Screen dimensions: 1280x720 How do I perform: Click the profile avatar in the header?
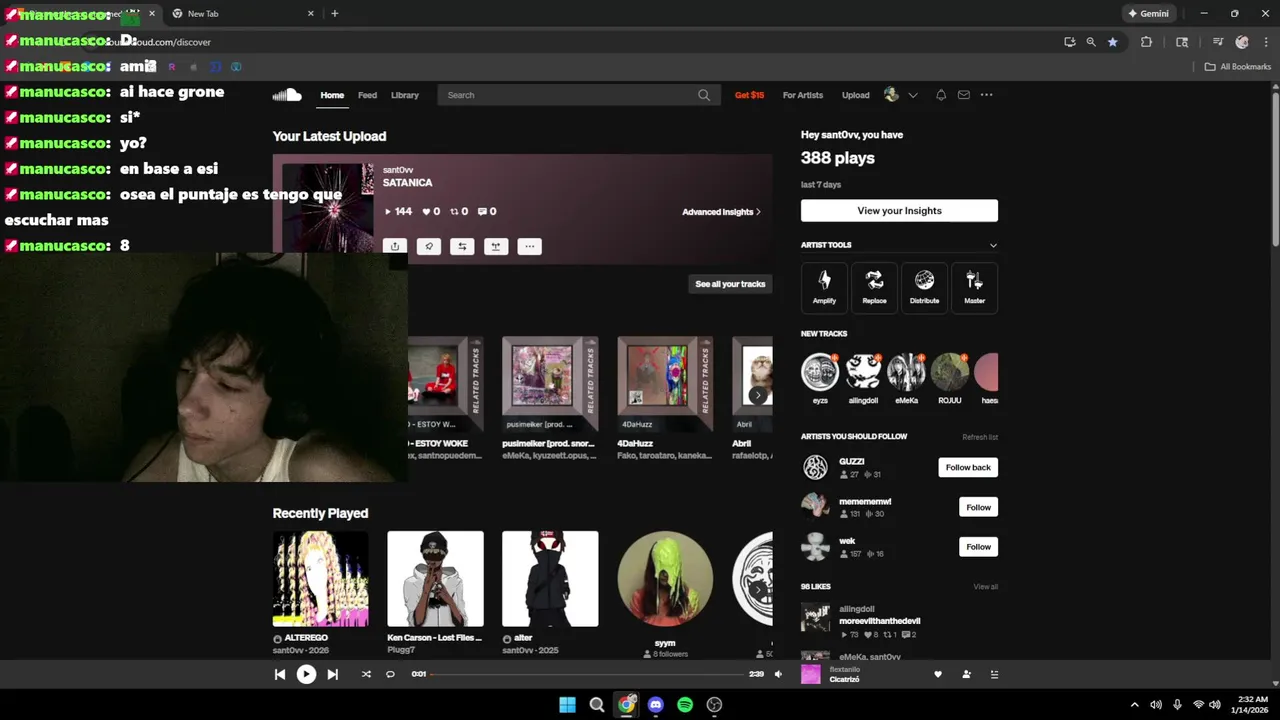click(891, 95)
